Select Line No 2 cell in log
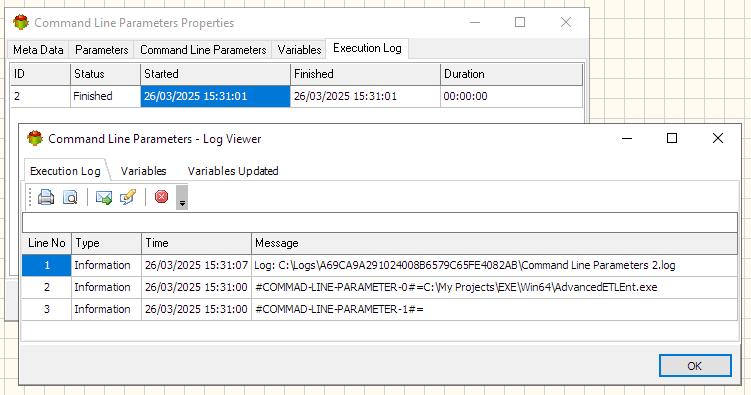The height and width of the screenshot is (395, 751). click(46, 287)
